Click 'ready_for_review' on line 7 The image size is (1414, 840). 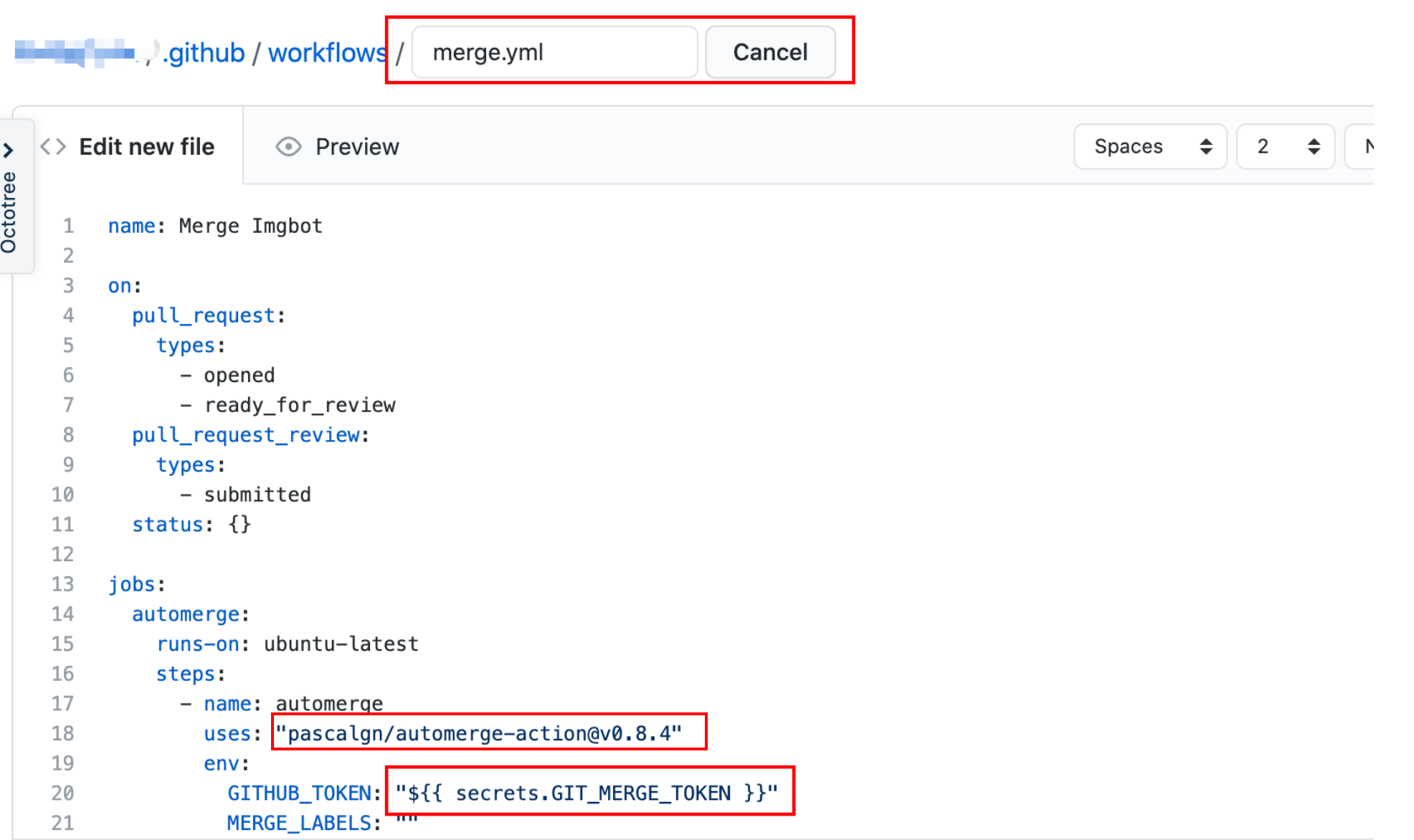click(300, 406)
